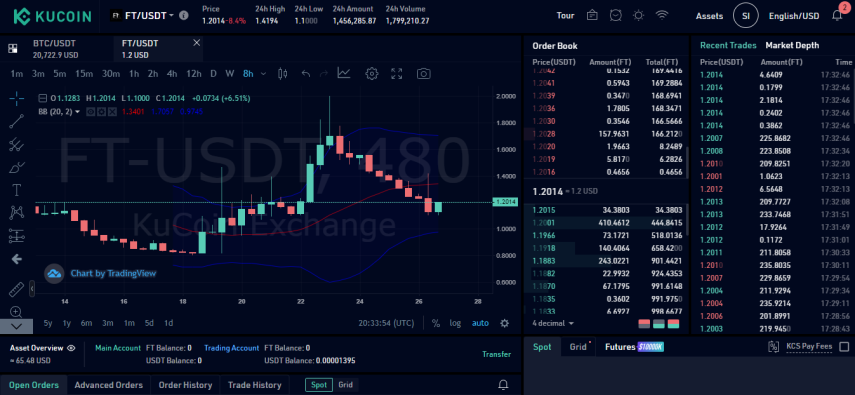
Task: Switch to the BTC/USDT chart tab
Action: (56, 49)
